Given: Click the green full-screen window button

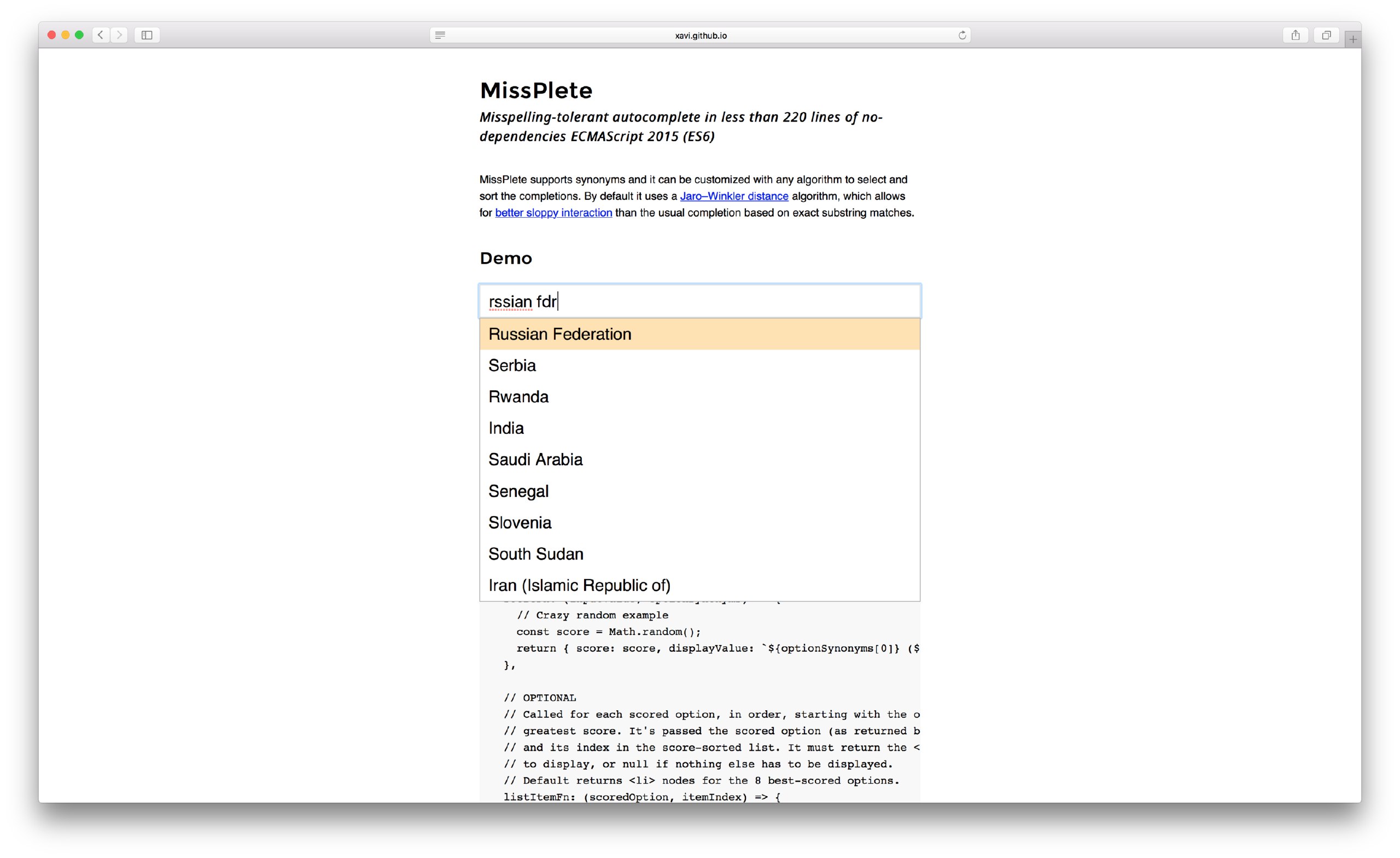Looking at the screenshot, I should click(x=79, y=35).
